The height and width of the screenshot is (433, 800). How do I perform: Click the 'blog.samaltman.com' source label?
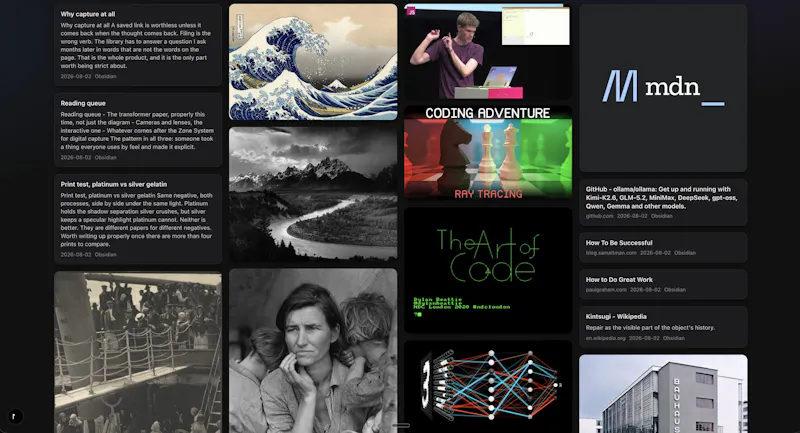pos(611,252)
